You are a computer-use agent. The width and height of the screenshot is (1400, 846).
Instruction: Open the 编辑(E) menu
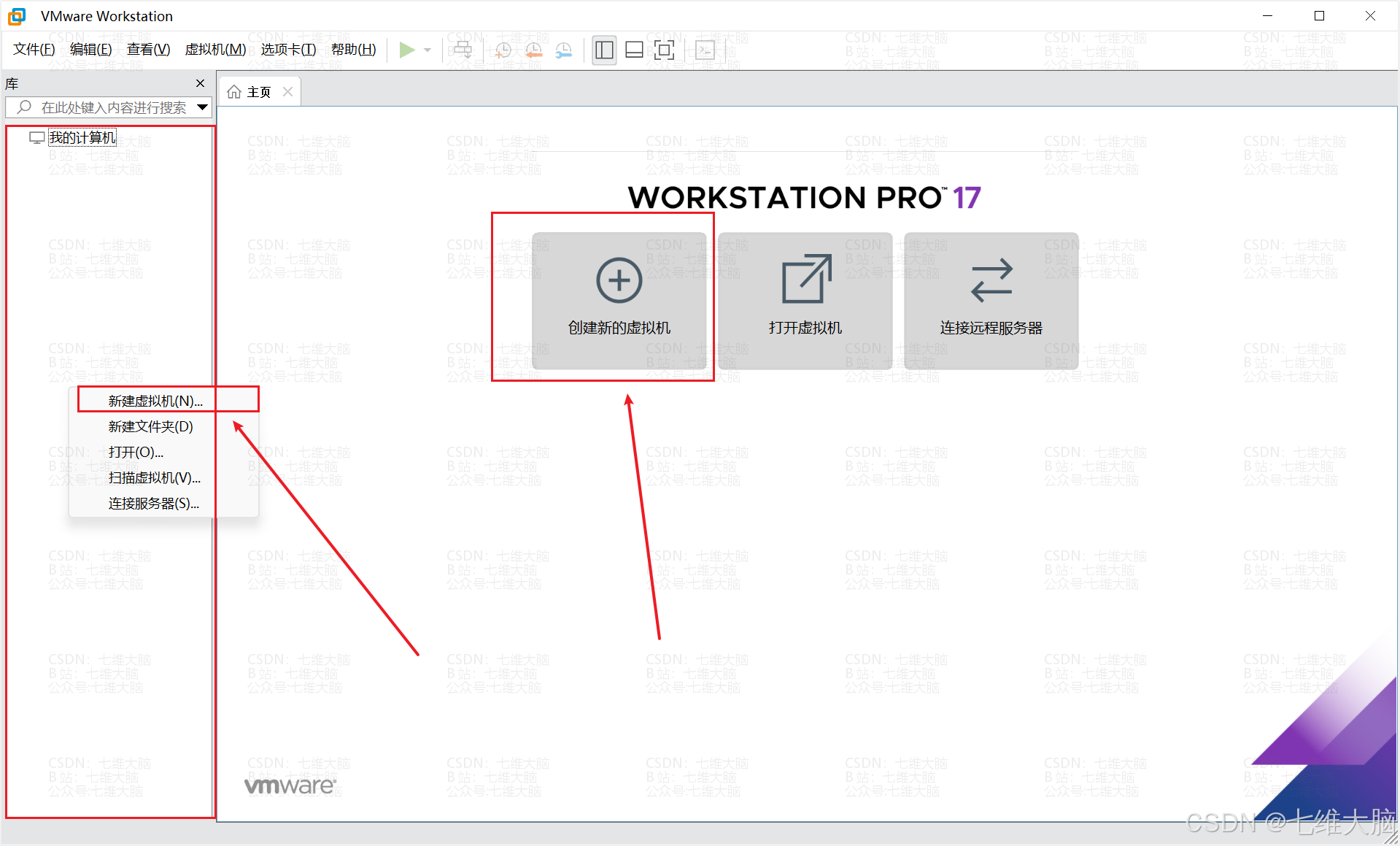click(90, 49)
